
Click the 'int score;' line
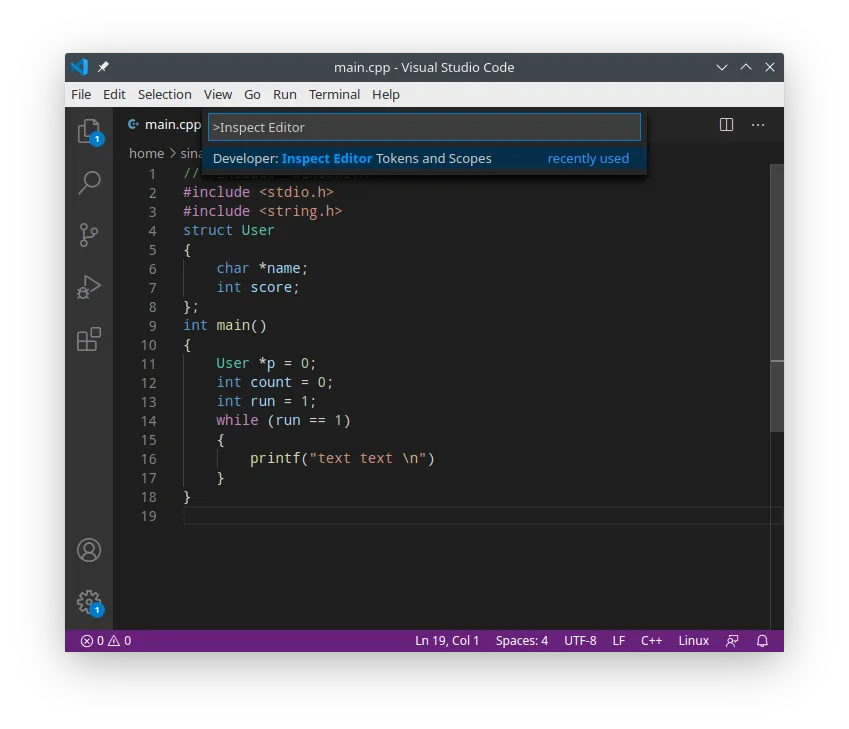tap(258, 288)
